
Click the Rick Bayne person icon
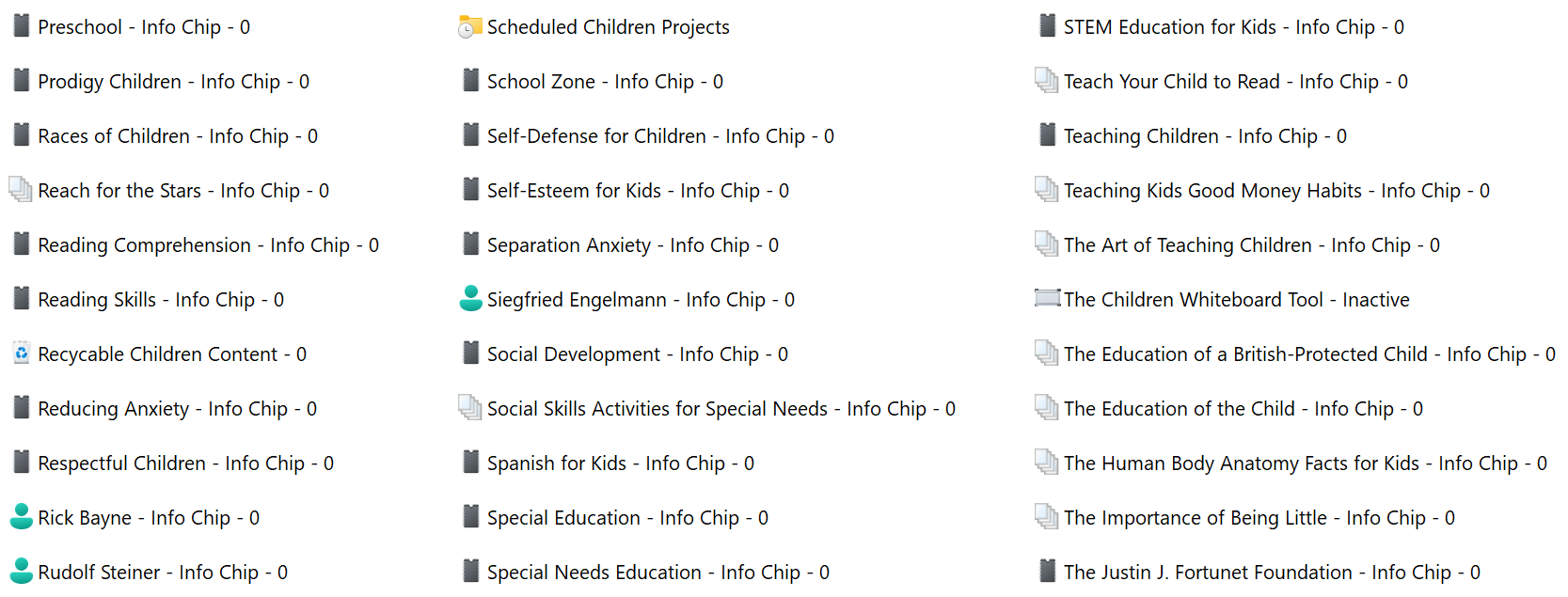coord(21,517)
